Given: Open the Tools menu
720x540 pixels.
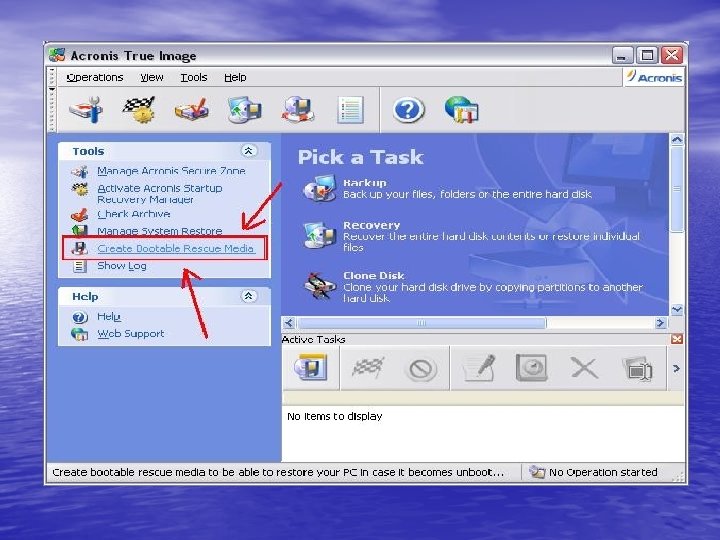Looking at the screenshot, I should [x=193, y=78].
